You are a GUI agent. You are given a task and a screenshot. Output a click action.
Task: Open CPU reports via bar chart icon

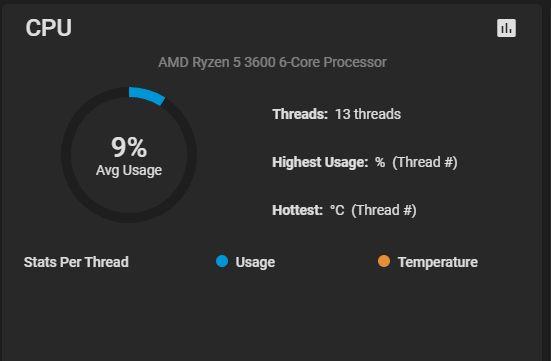pyautogui.click(x=506, y=28)
